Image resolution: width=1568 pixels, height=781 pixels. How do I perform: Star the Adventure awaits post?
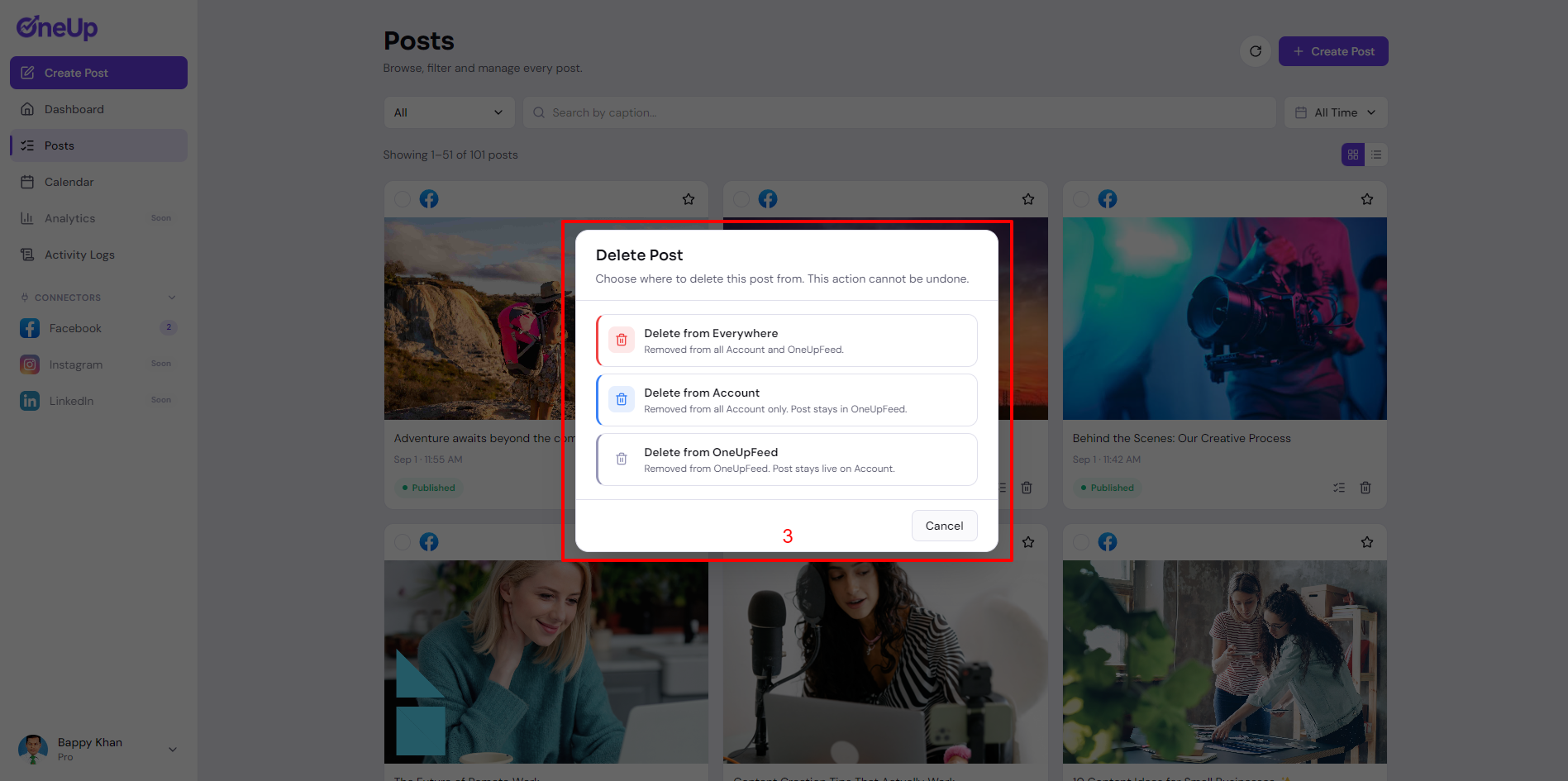tap(689, 199)
